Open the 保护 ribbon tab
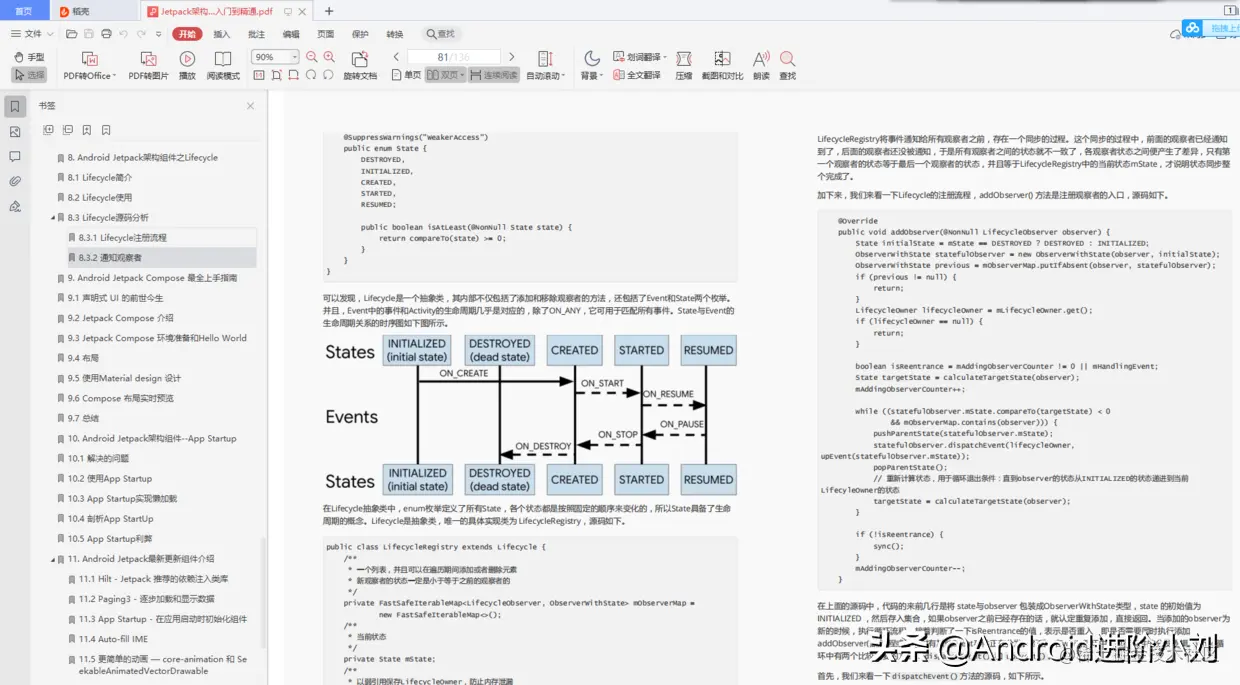The image size is (1240, 685). (x=360, y=33)
